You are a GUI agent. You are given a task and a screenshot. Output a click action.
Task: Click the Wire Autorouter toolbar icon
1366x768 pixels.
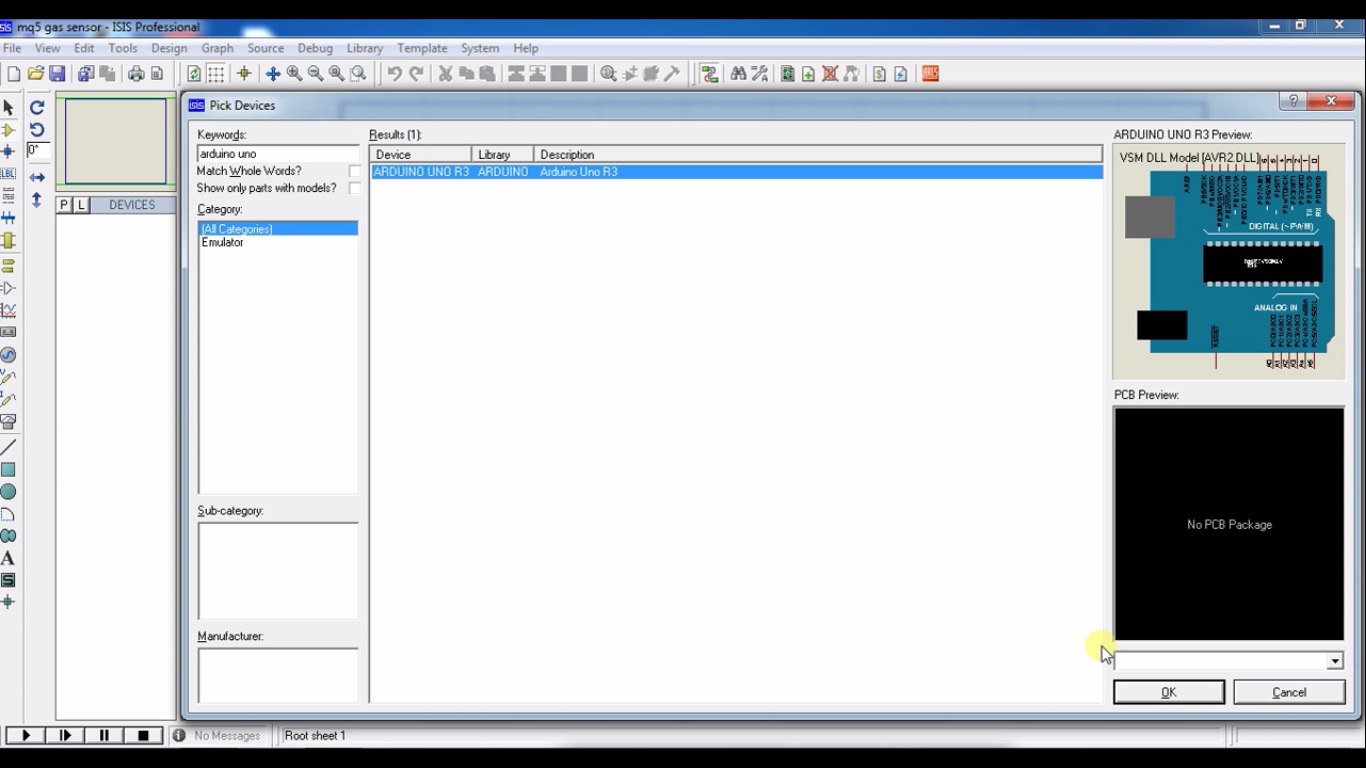coord(710,74)
